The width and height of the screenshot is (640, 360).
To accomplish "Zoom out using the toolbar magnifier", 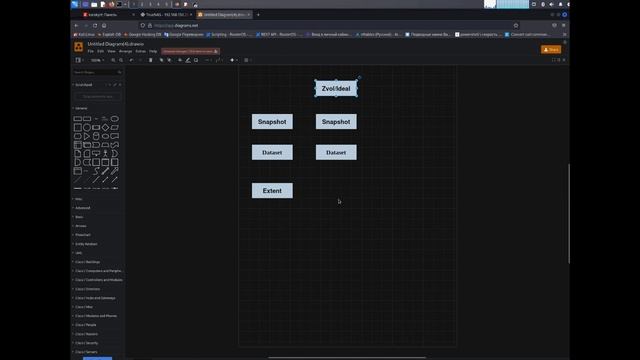I will [x=121, y=60].
